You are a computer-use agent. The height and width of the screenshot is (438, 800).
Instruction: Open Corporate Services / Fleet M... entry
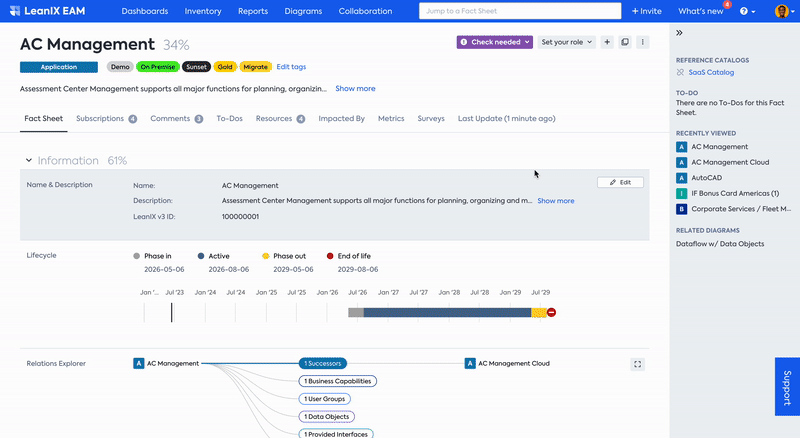tap(734, 209)
